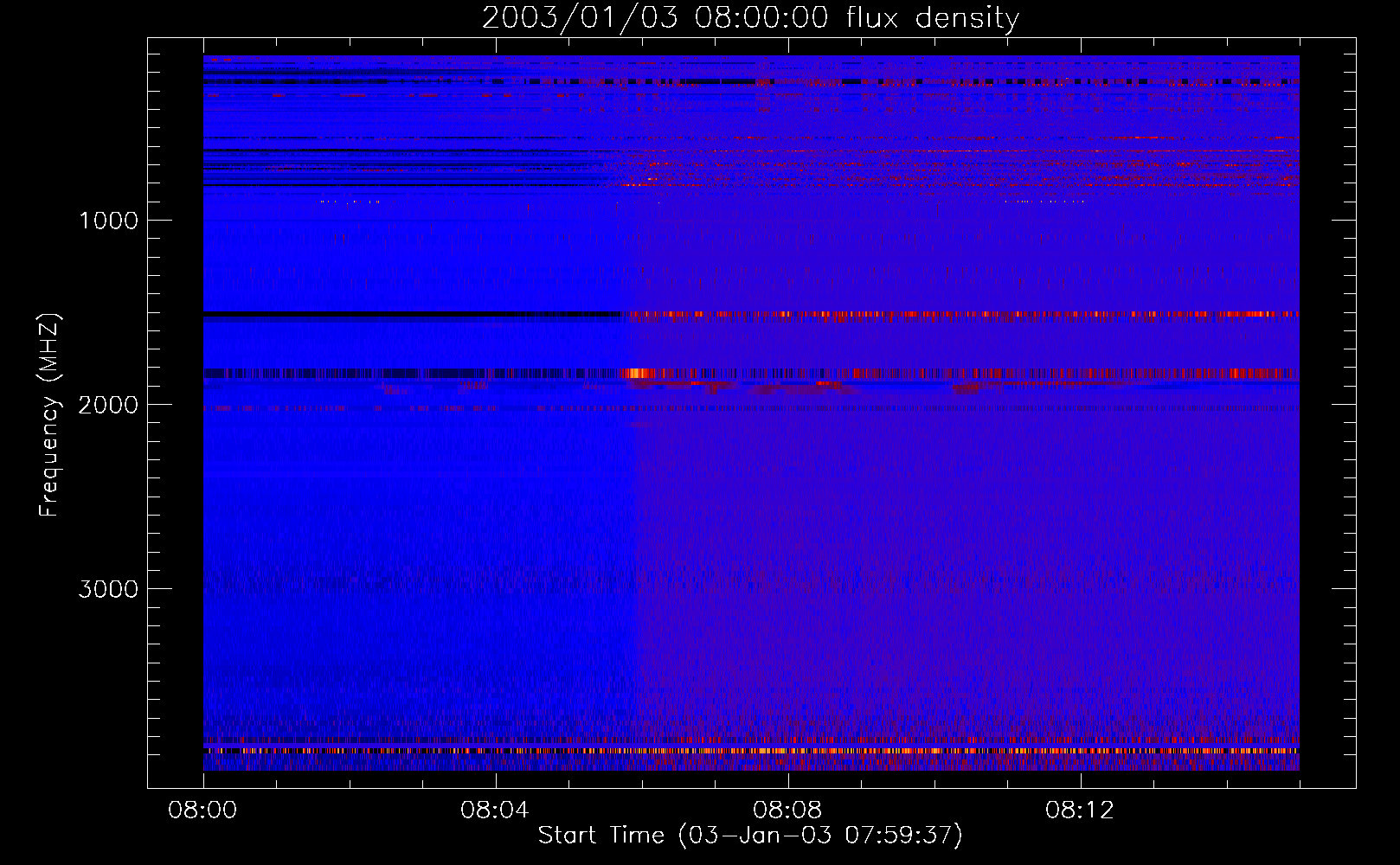Click the 08:08 time tick label

(x=787, y=811)
